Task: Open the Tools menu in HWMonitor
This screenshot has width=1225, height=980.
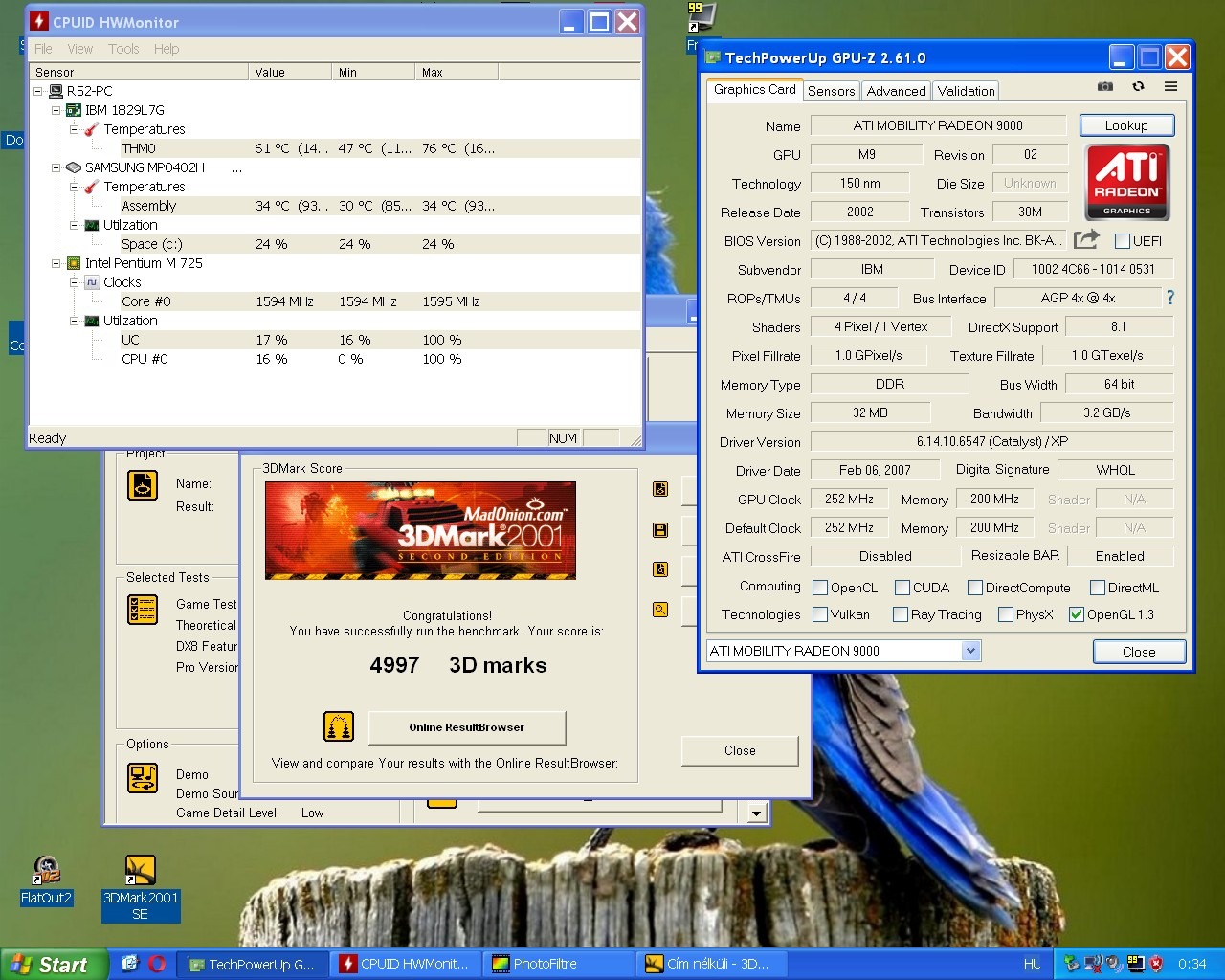Action: [123, 49]
